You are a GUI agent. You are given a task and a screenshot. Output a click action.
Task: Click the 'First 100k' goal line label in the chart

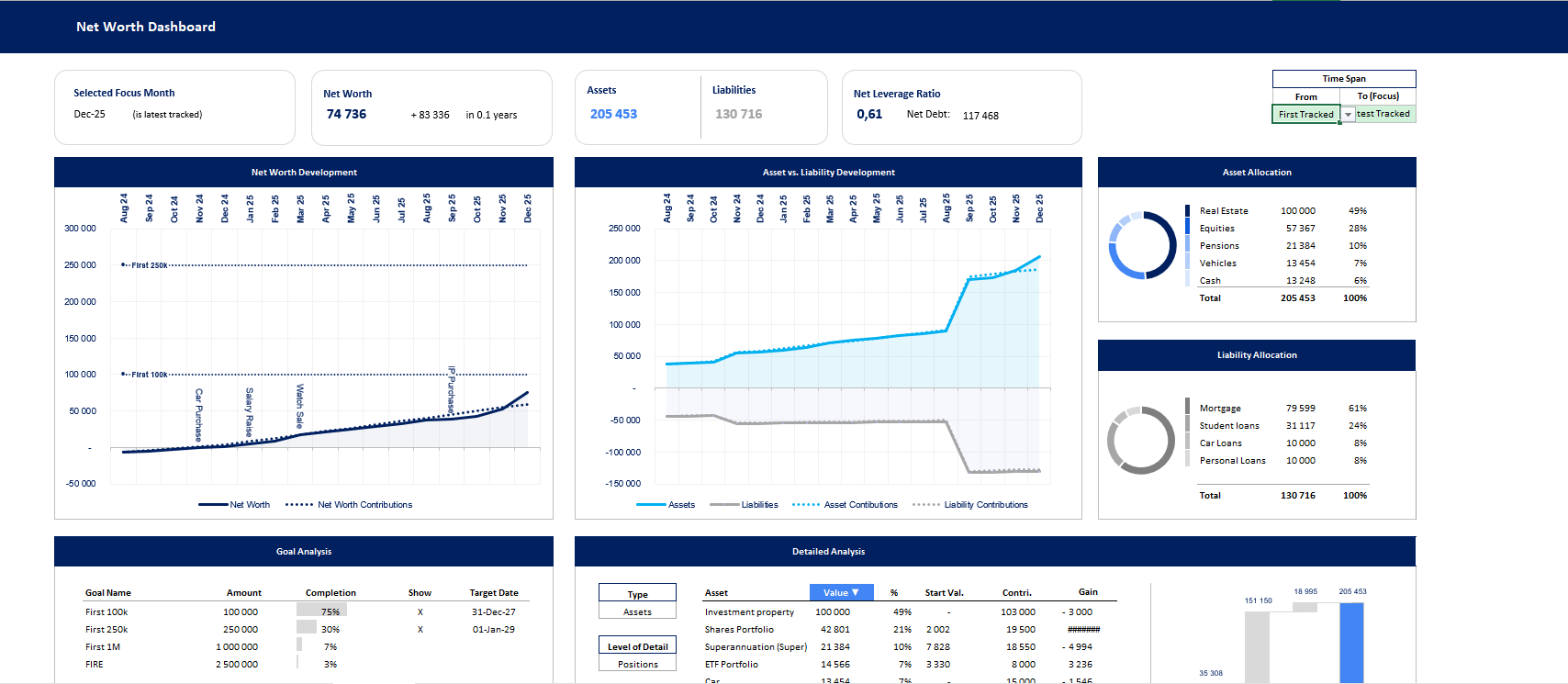point(149,375)
